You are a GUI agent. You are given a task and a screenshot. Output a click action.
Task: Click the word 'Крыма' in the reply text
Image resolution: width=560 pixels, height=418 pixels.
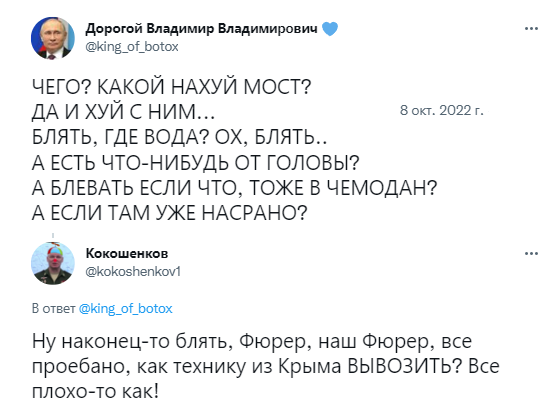tap(309, 367)
